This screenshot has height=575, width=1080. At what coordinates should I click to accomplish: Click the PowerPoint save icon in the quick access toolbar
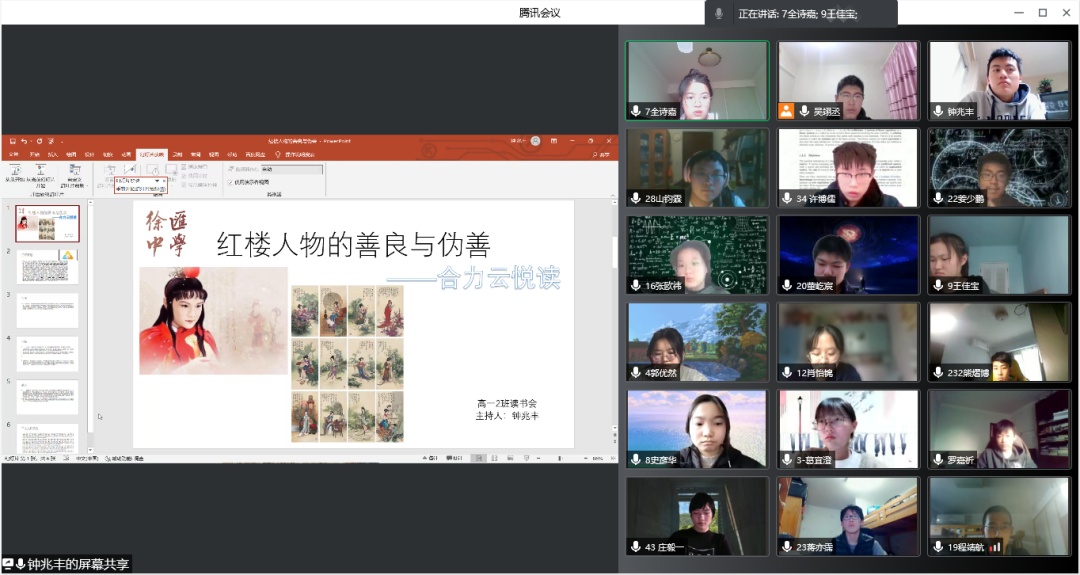pyautogui.click(x=12, y=141)
